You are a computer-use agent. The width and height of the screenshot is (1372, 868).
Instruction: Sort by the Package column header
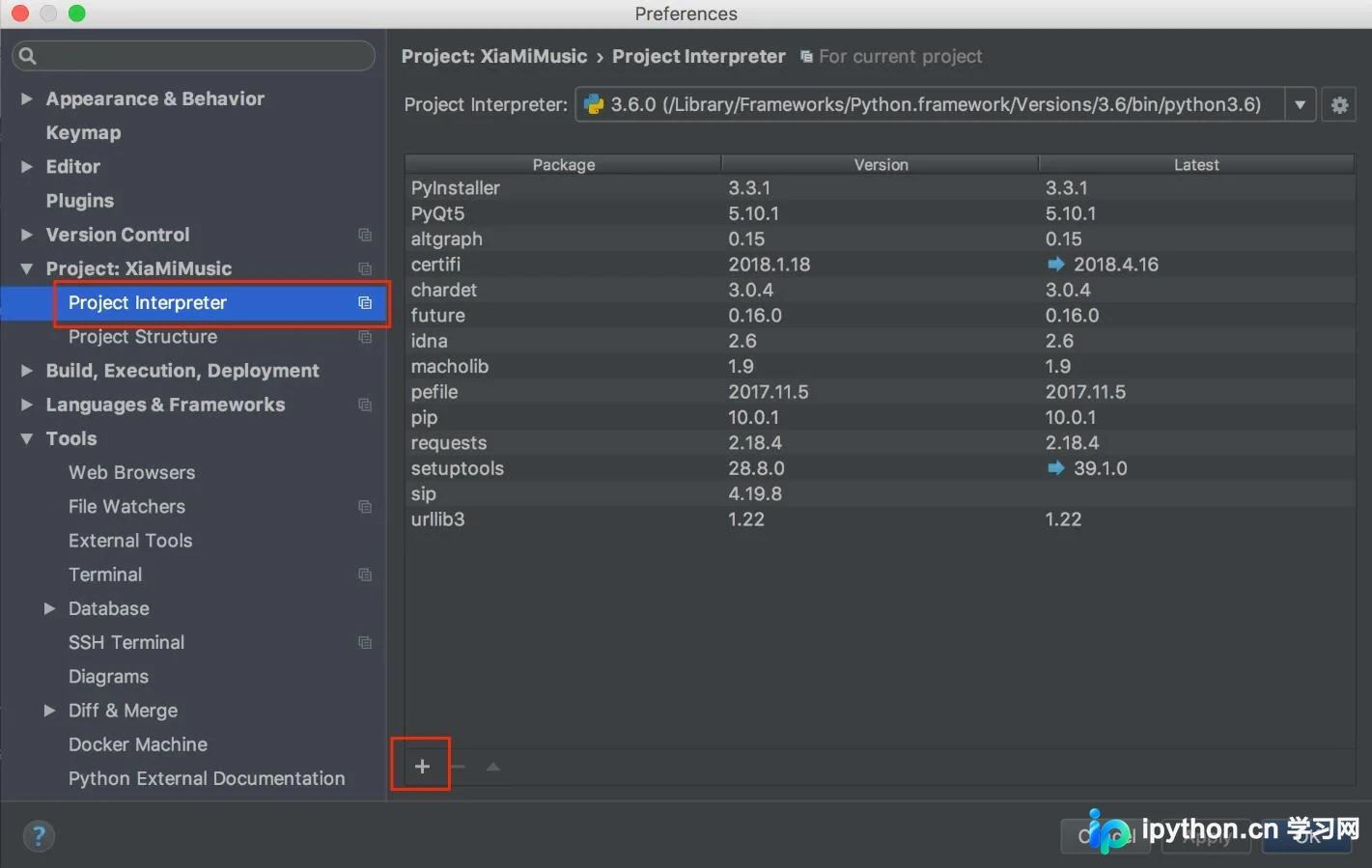(x=564, y=165)
